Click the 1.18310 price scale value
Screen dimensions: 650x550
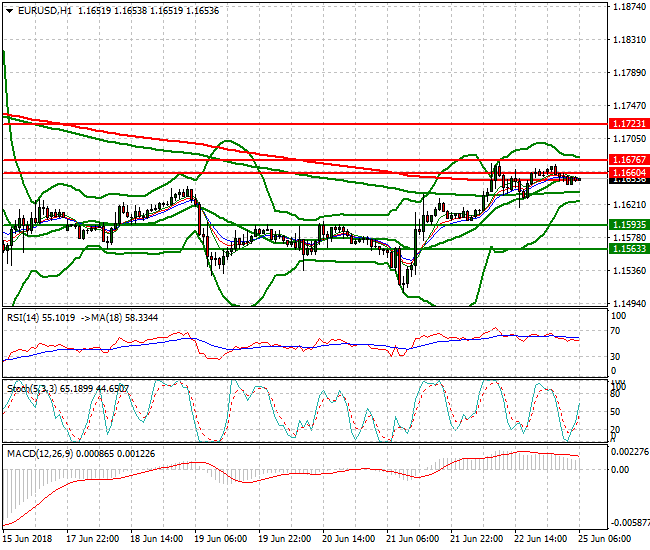(x=629, y=39)
